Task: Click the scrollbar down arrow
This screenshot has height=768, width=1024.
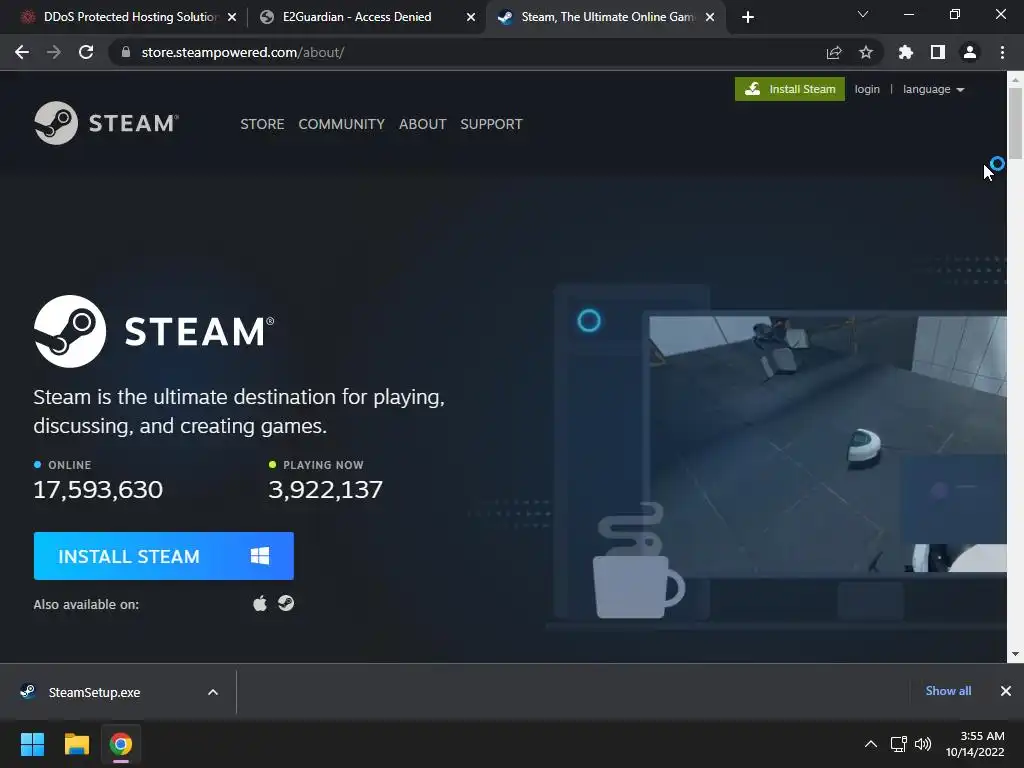Action: 1015,654
